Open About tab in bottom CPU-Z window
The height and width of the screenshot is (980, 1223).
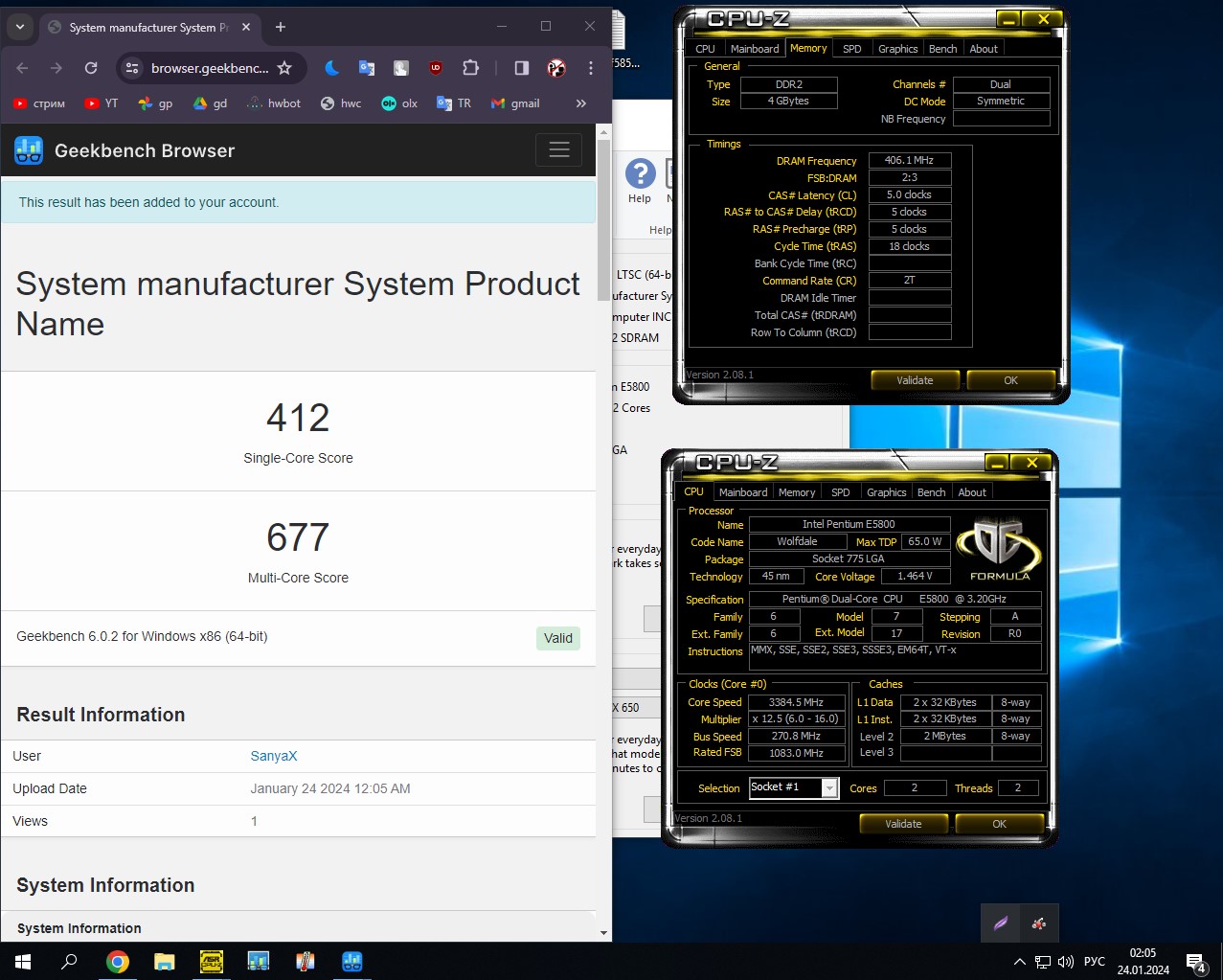972,492
